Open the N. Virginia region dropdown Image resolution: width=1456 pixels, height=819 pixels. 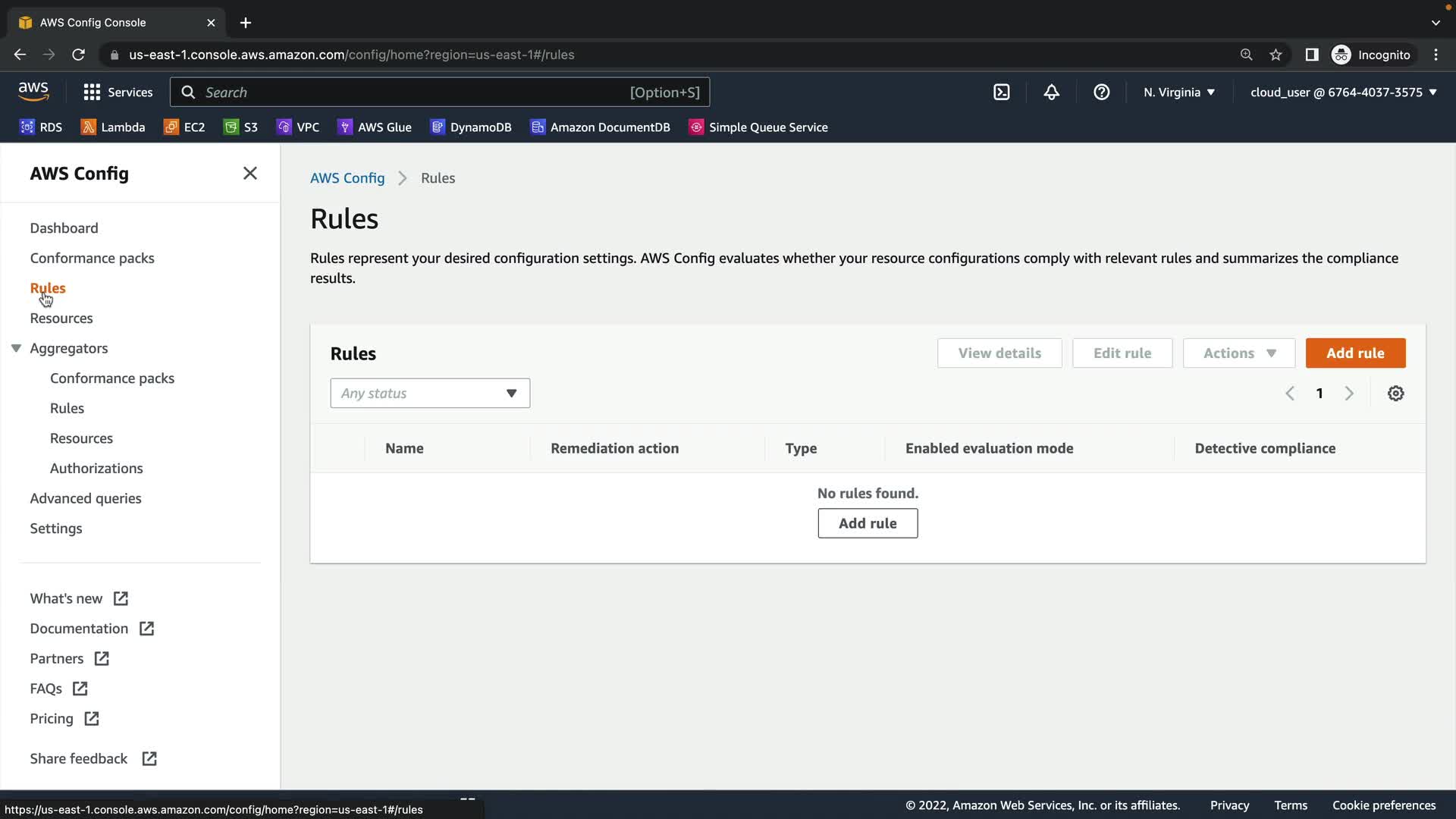(1179, 93)
